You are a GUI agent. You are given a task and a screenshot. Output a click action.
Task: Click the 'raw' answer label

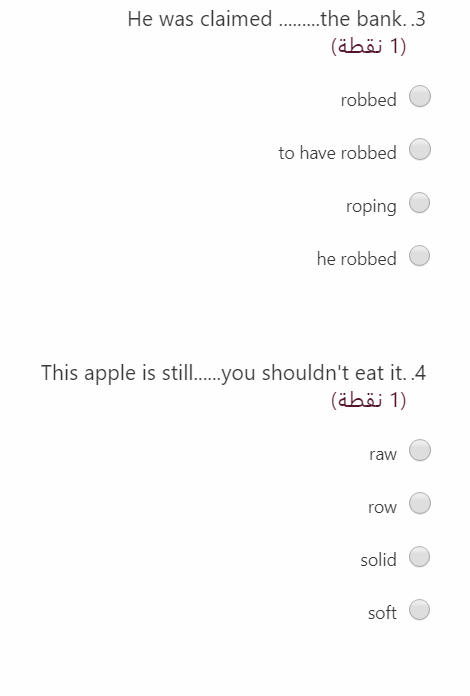click(383, 454)
